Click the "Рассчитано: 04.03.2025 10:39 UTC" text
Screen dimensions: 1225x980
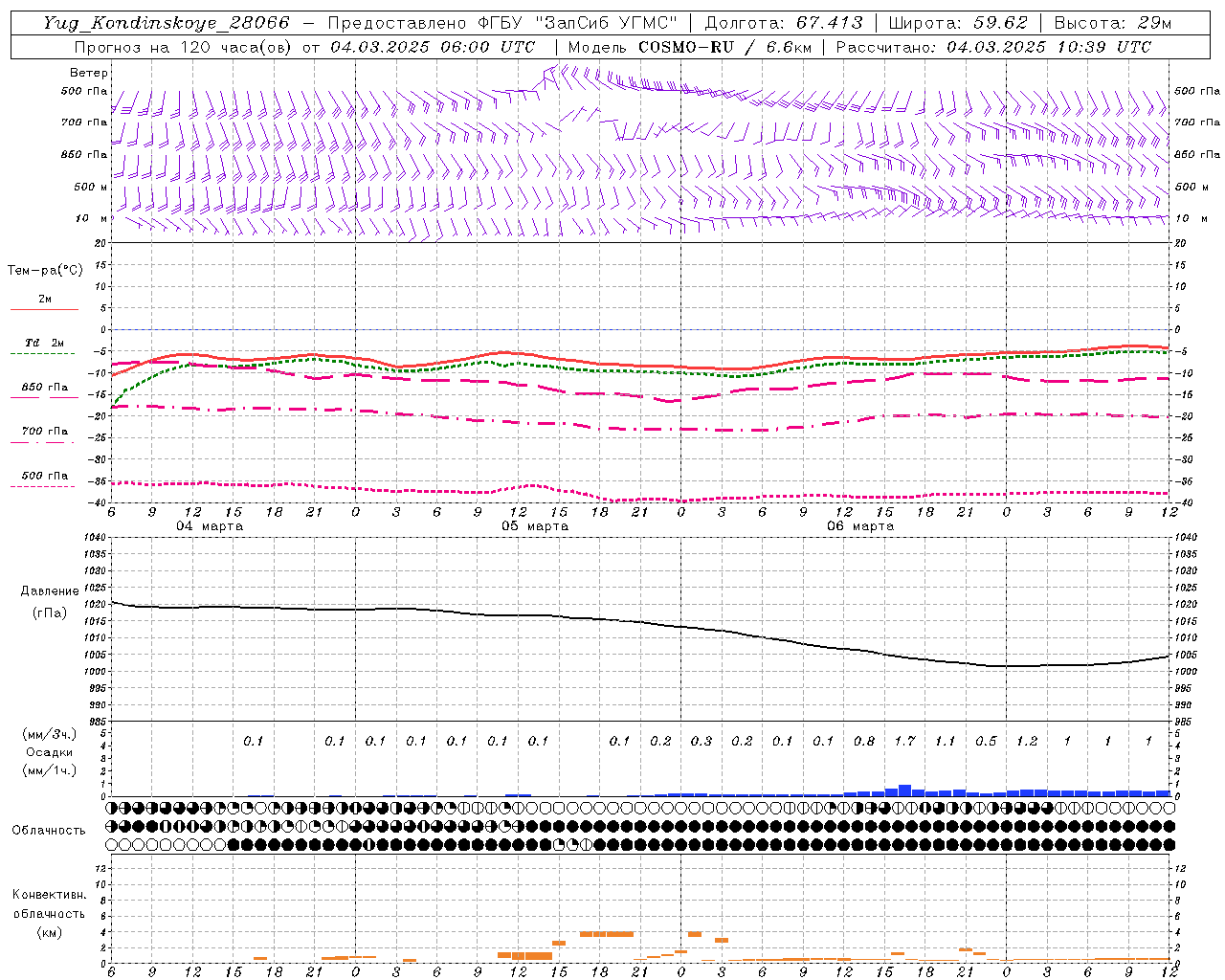point(993,47)
